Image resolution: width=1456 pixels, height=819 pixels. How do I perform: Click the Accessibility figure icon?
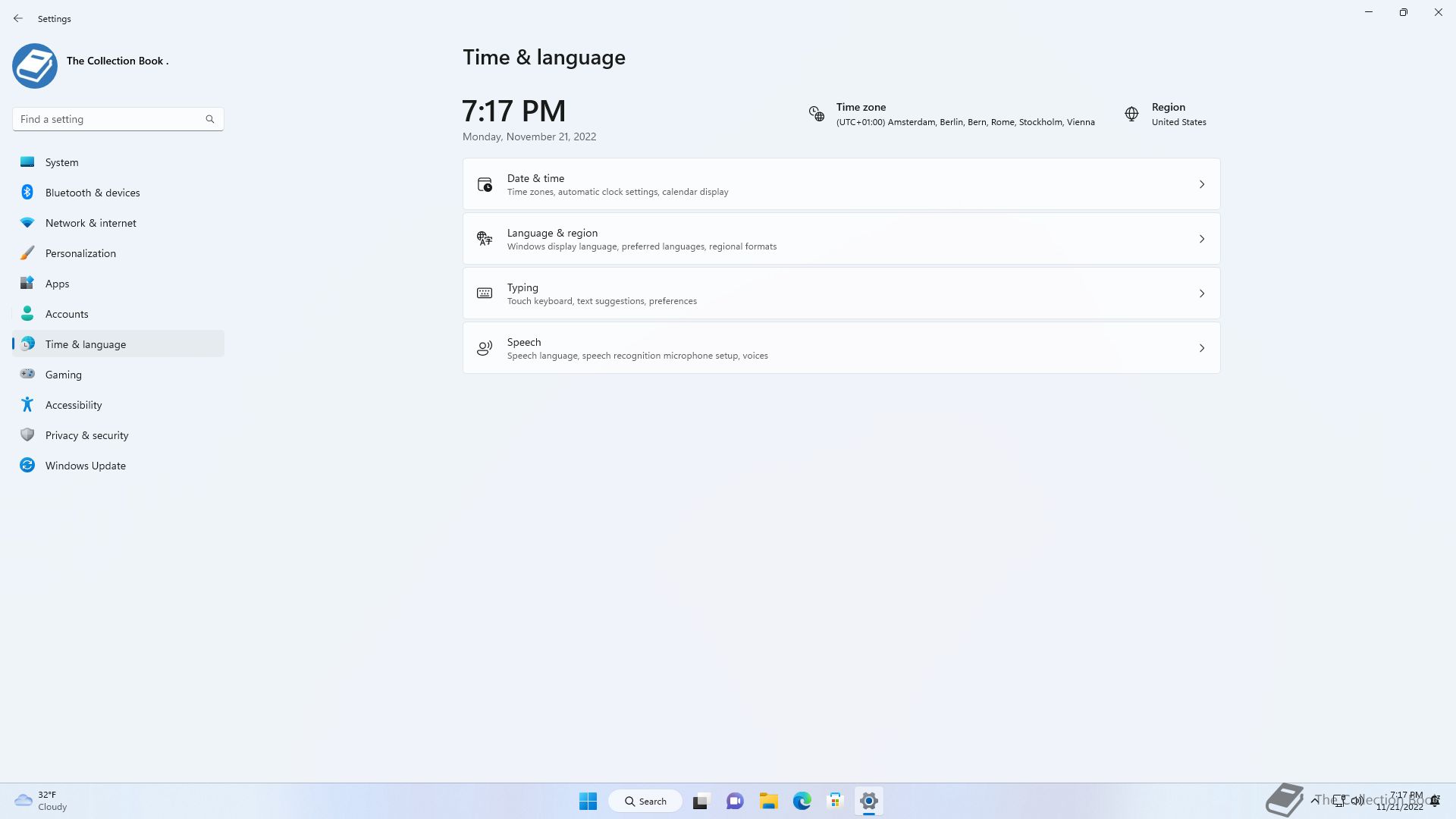pyautogui.click(x=27, y=405)
